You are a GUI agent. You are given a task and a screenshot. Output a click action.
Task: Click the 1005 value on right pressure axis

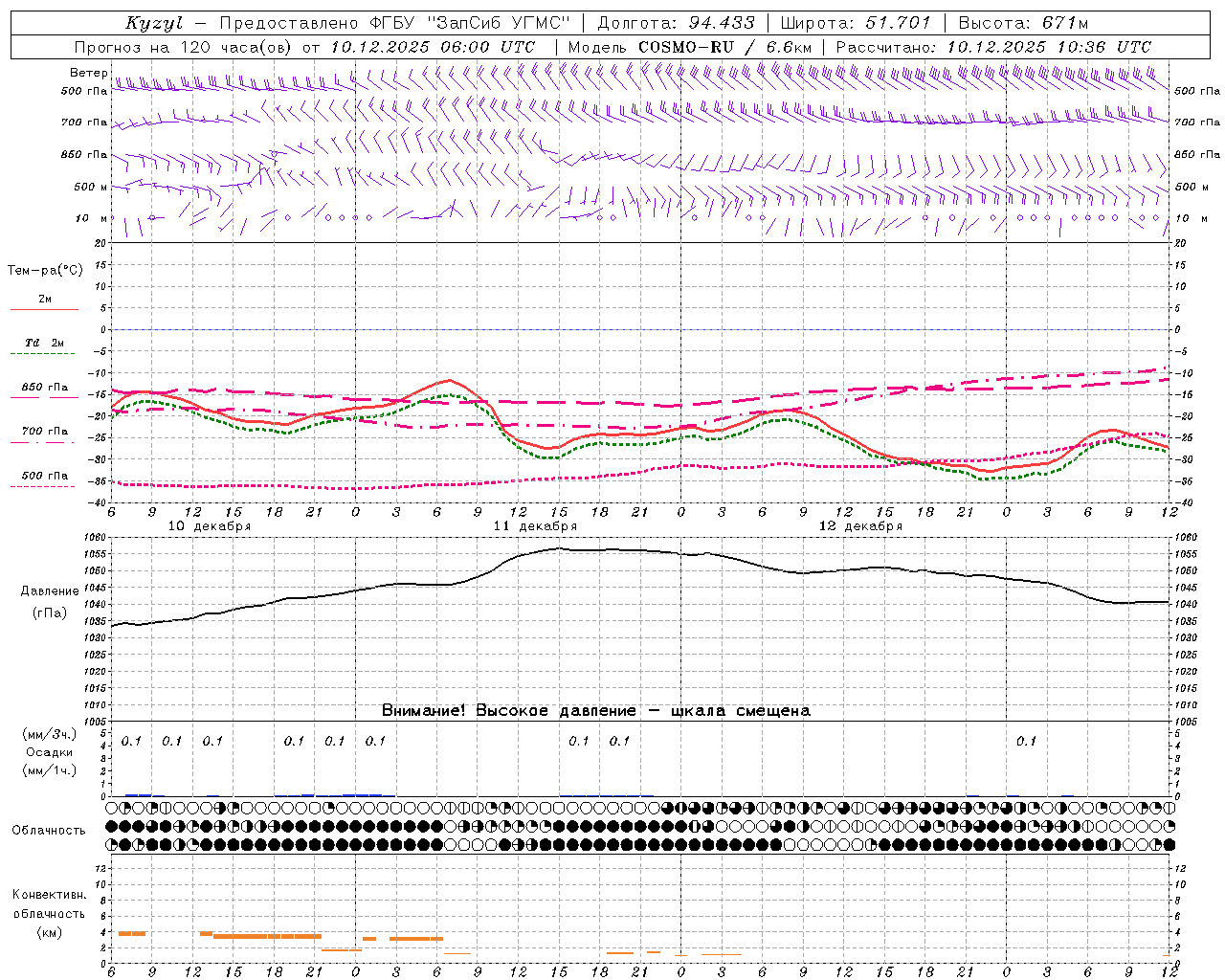pos(1185,722)
